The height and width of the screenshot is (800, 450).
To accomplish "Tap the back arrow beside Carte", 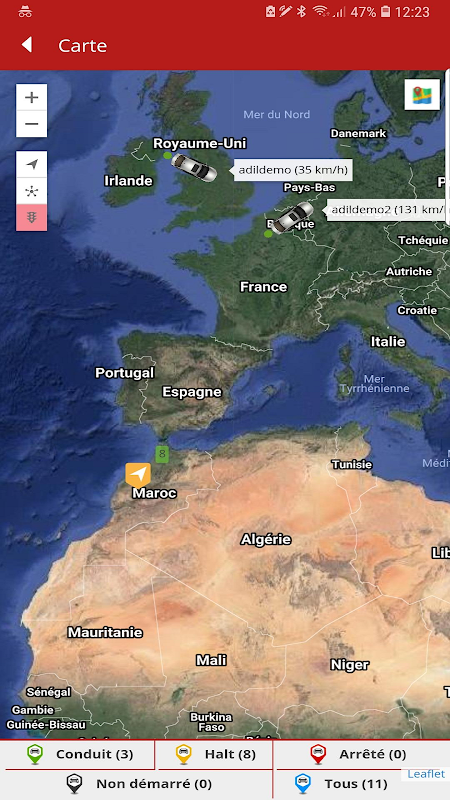I will tap(27, 45).
